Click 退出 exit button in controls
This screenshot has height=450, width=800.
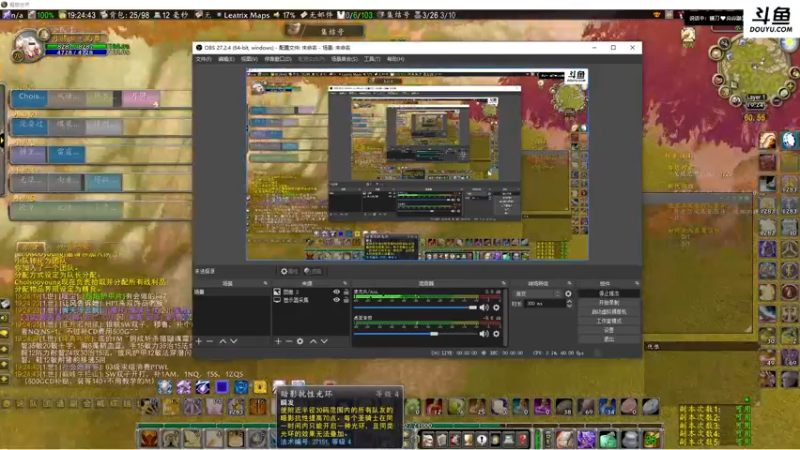pyautogui.click(x=609, y=339)
